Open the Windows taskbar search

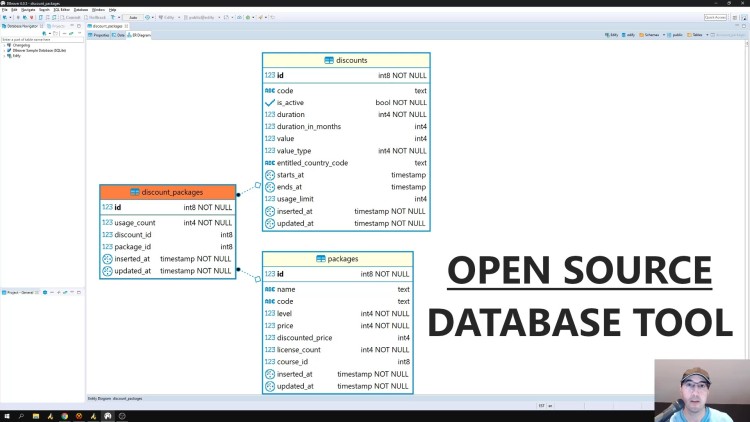[21, 416]
